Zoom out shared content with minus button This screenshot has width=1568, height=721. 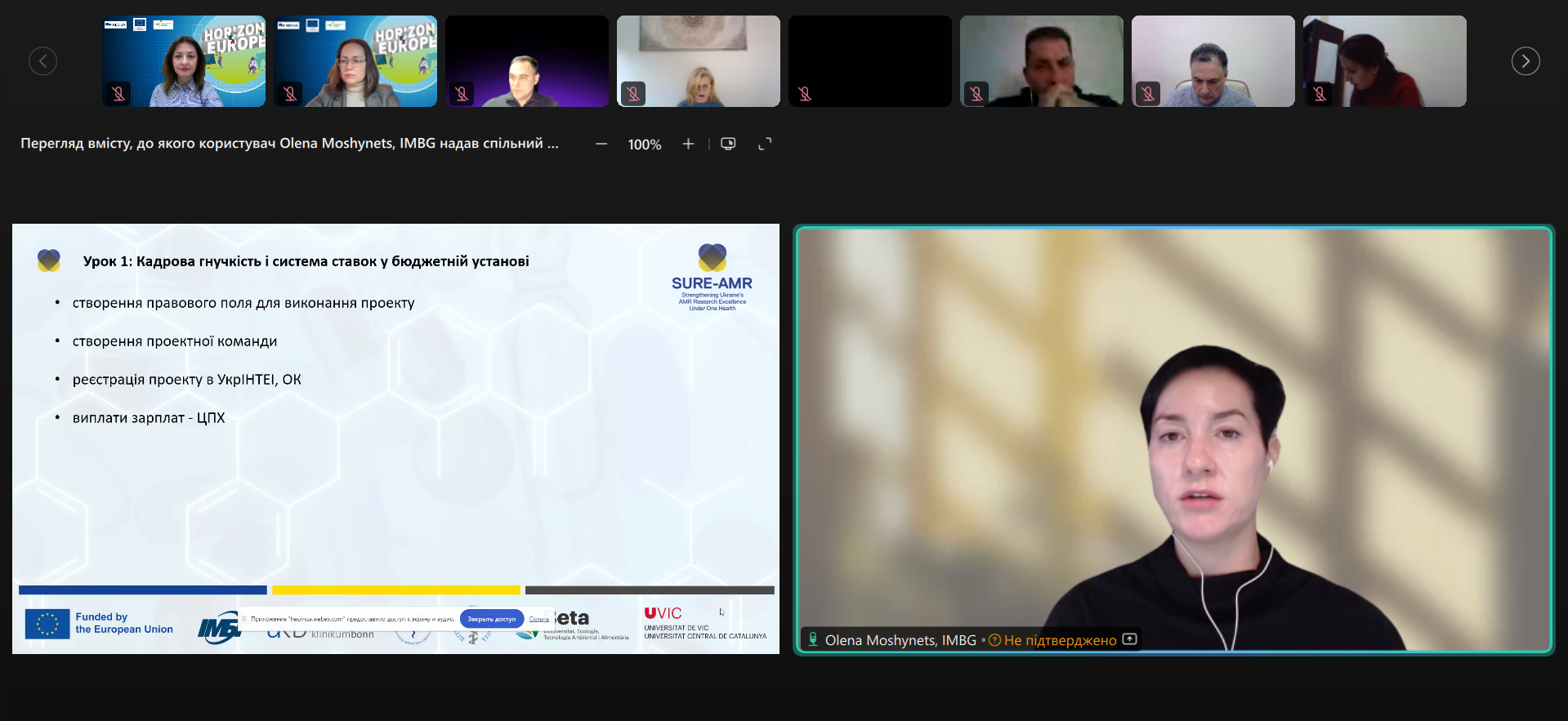click(601, 144)
